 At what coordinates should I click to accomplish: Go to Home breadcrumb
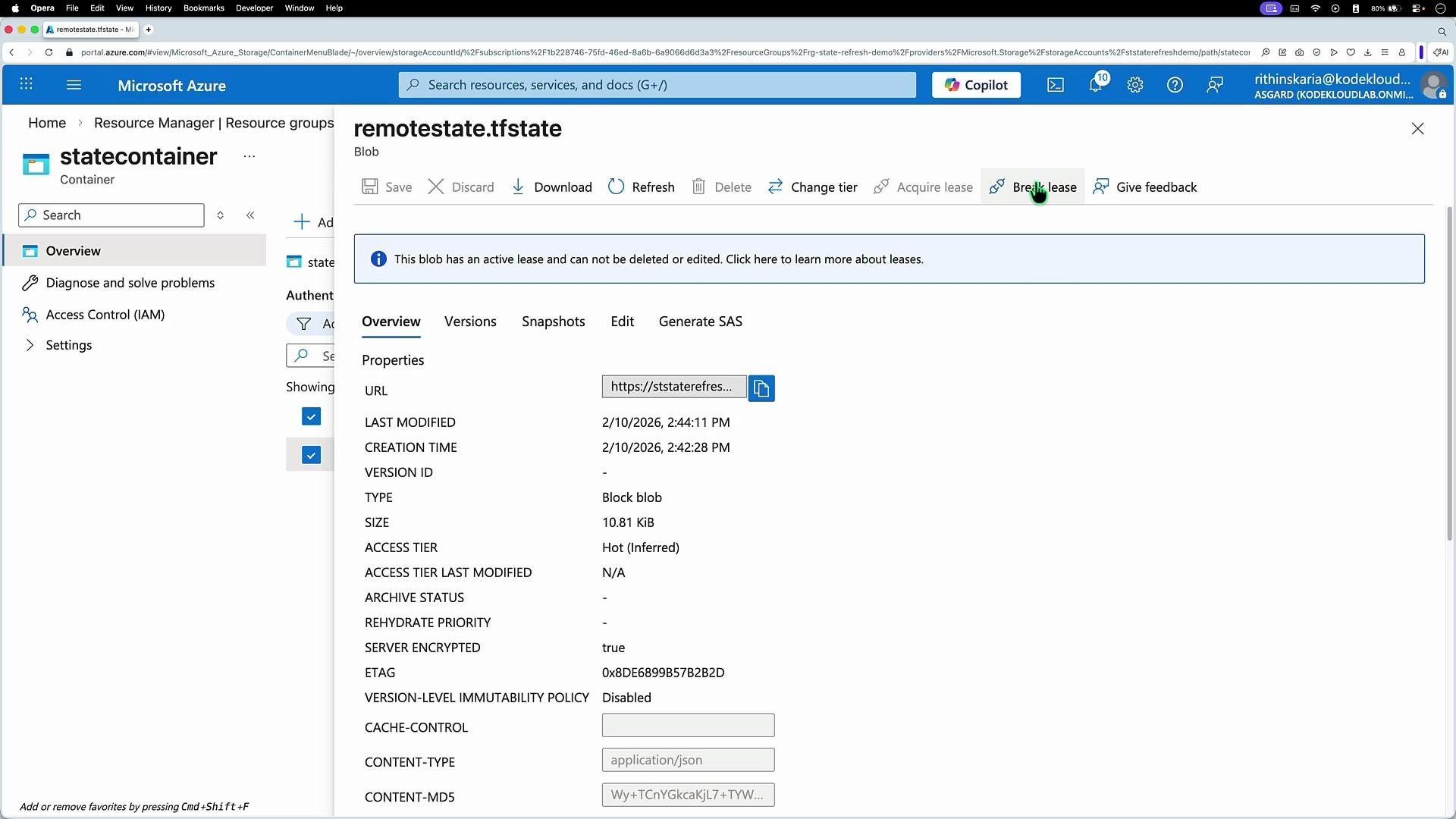47,123
